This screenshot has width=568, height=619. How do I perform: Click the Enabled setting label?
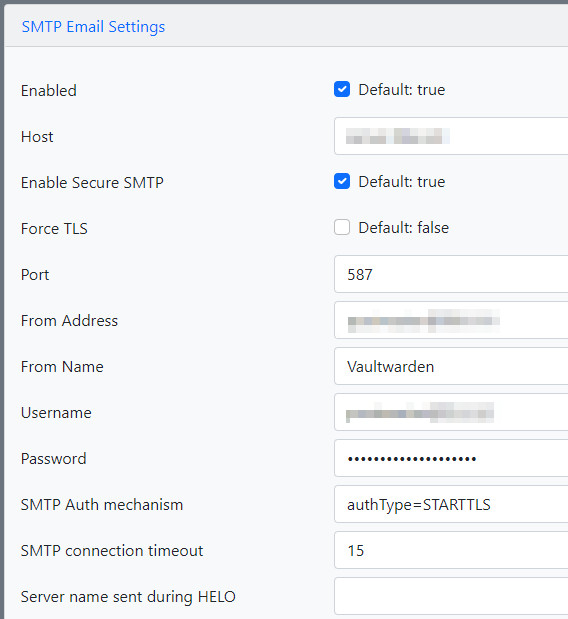click(x=49, y=90)
